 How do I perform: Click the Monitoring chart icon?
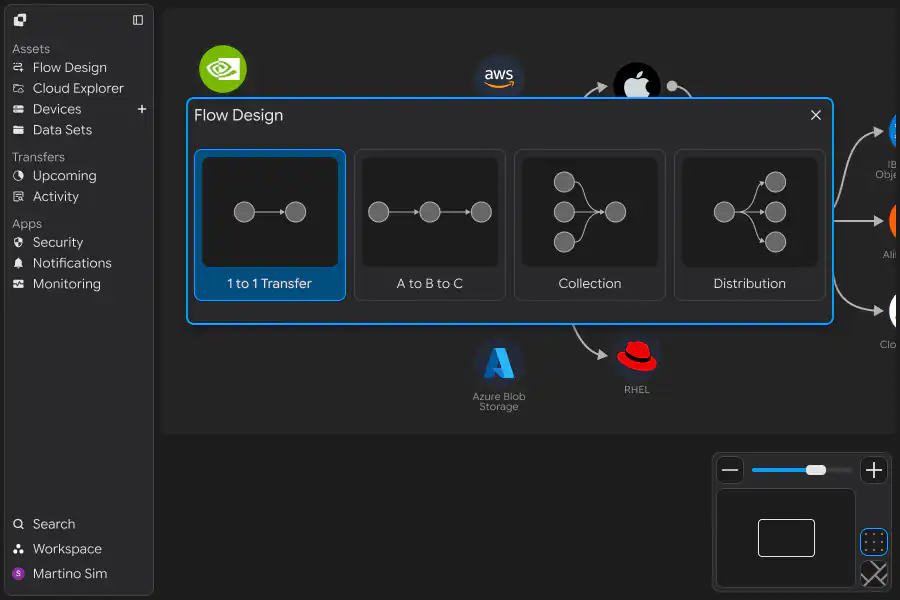(x=18, y=284)
